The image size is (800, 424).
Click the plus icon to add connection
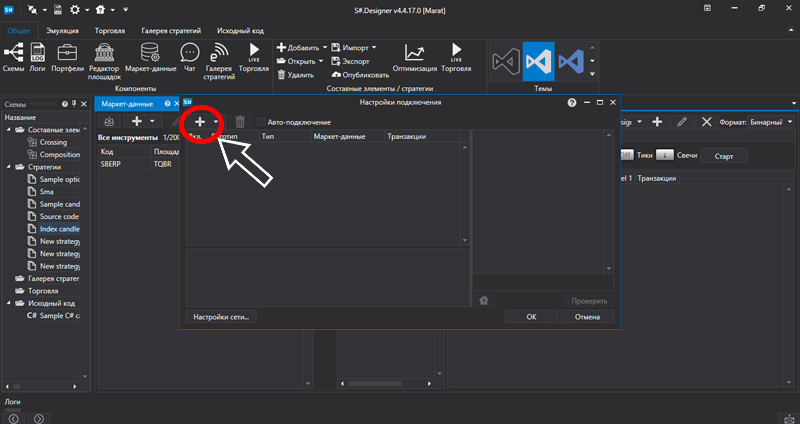click(199, 121)
